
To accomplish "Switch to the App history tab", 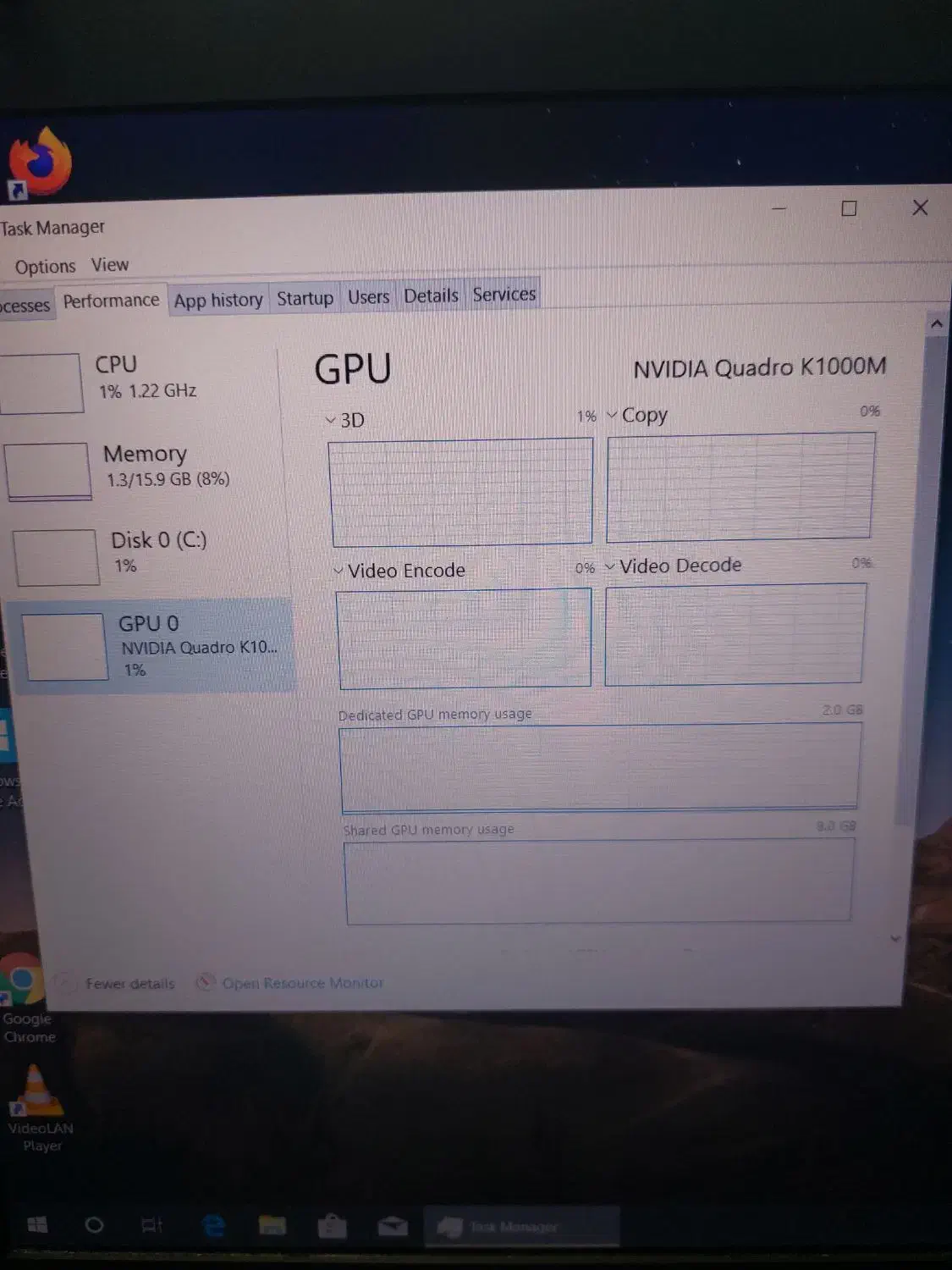I will 217,298.
